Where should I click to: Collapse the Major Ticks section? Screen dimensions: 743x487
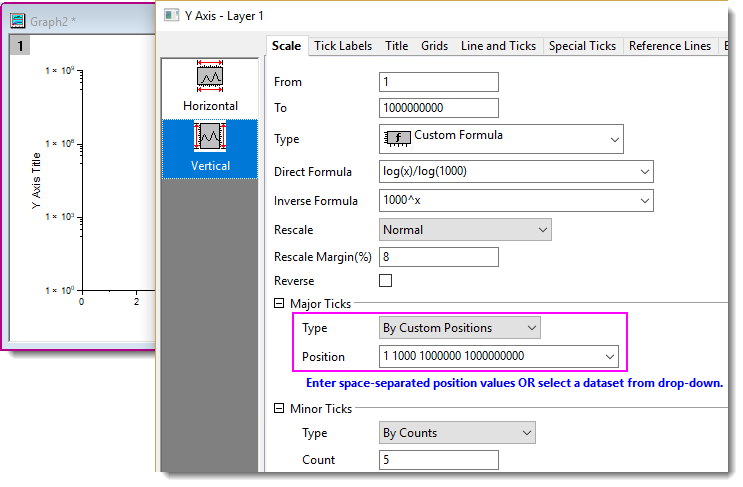[x=279, y=304]
